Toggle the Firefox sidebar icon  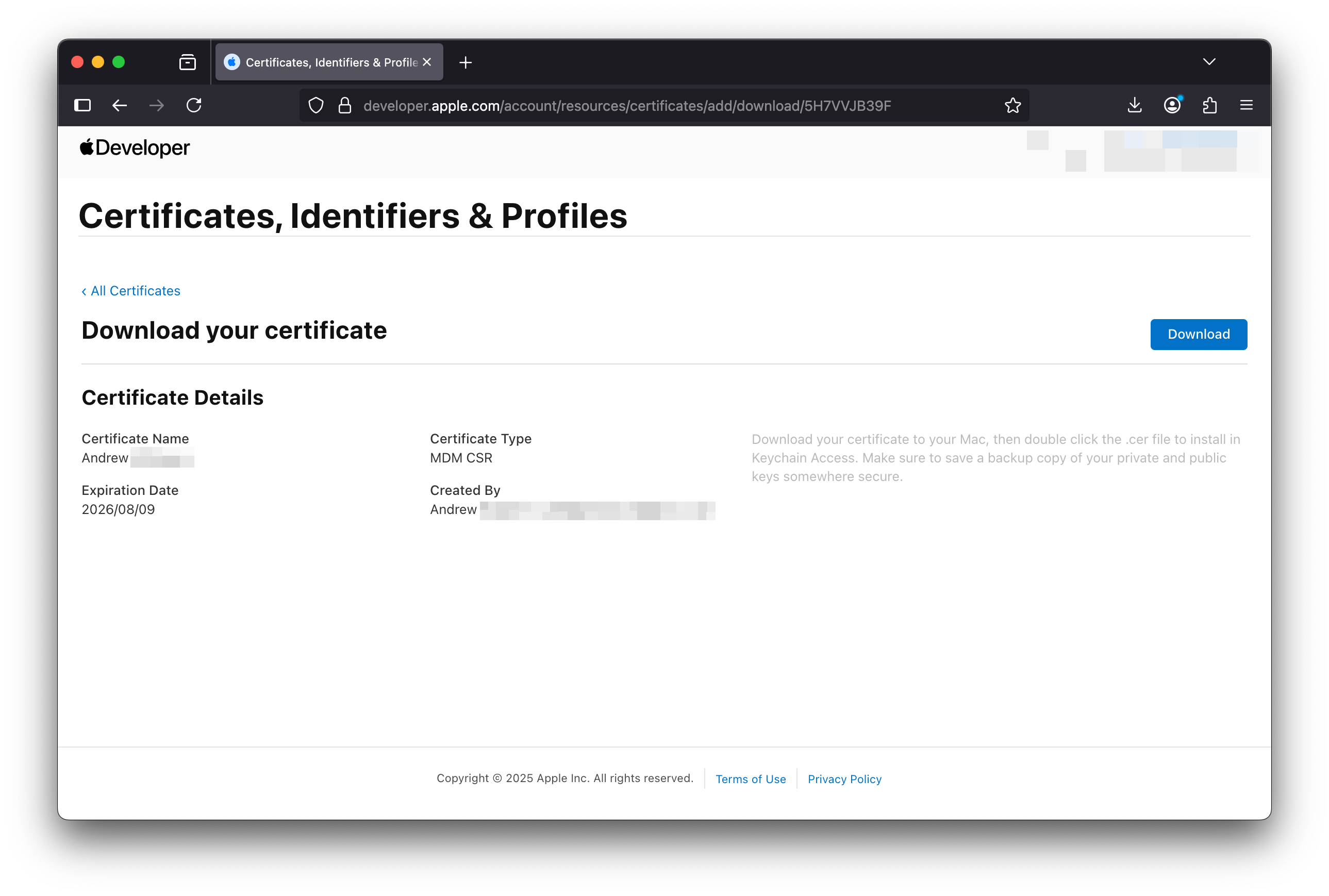pyautogui.click(x=82, y=105)
